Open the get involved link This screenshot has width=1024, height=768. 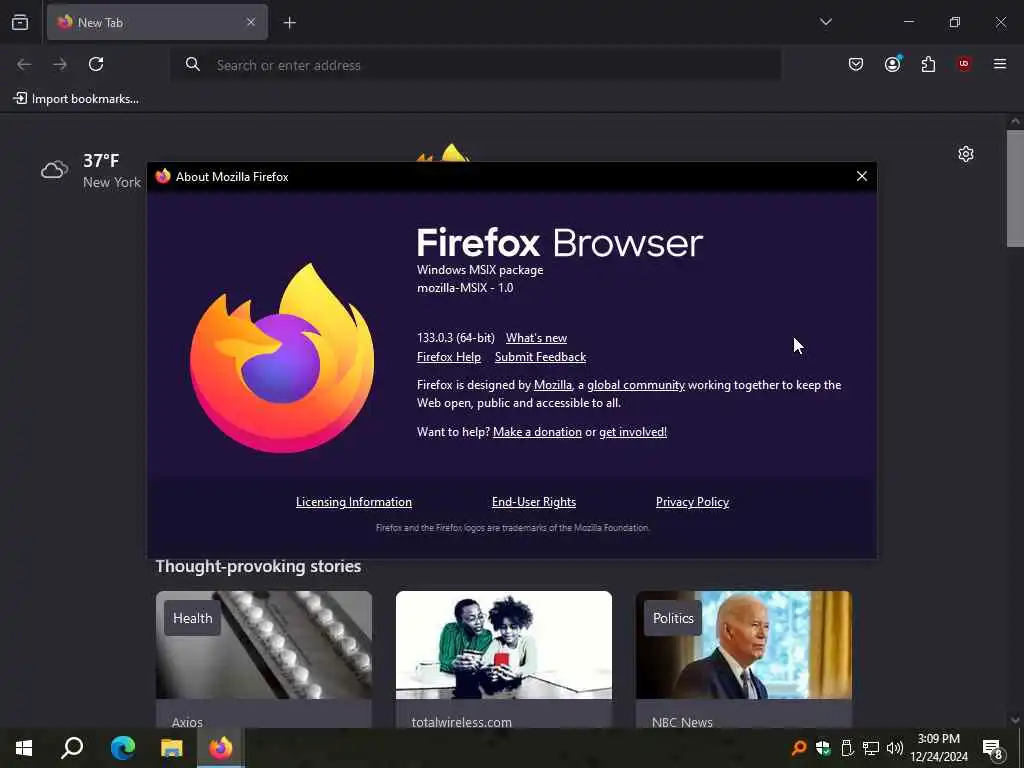(x=633, y=432)
